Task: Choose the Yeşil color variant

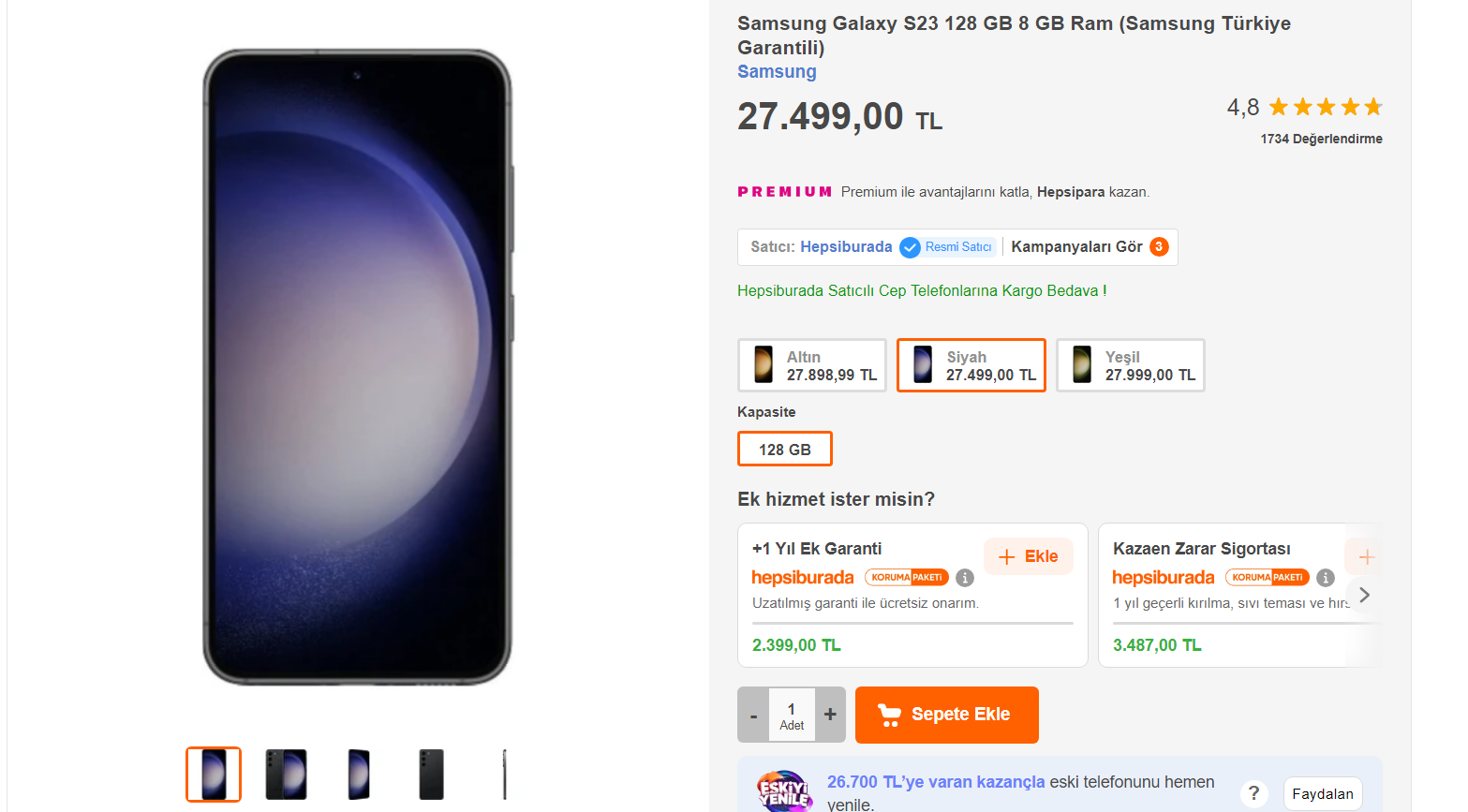Action: pyautogui.click(x=1131, y=365)
